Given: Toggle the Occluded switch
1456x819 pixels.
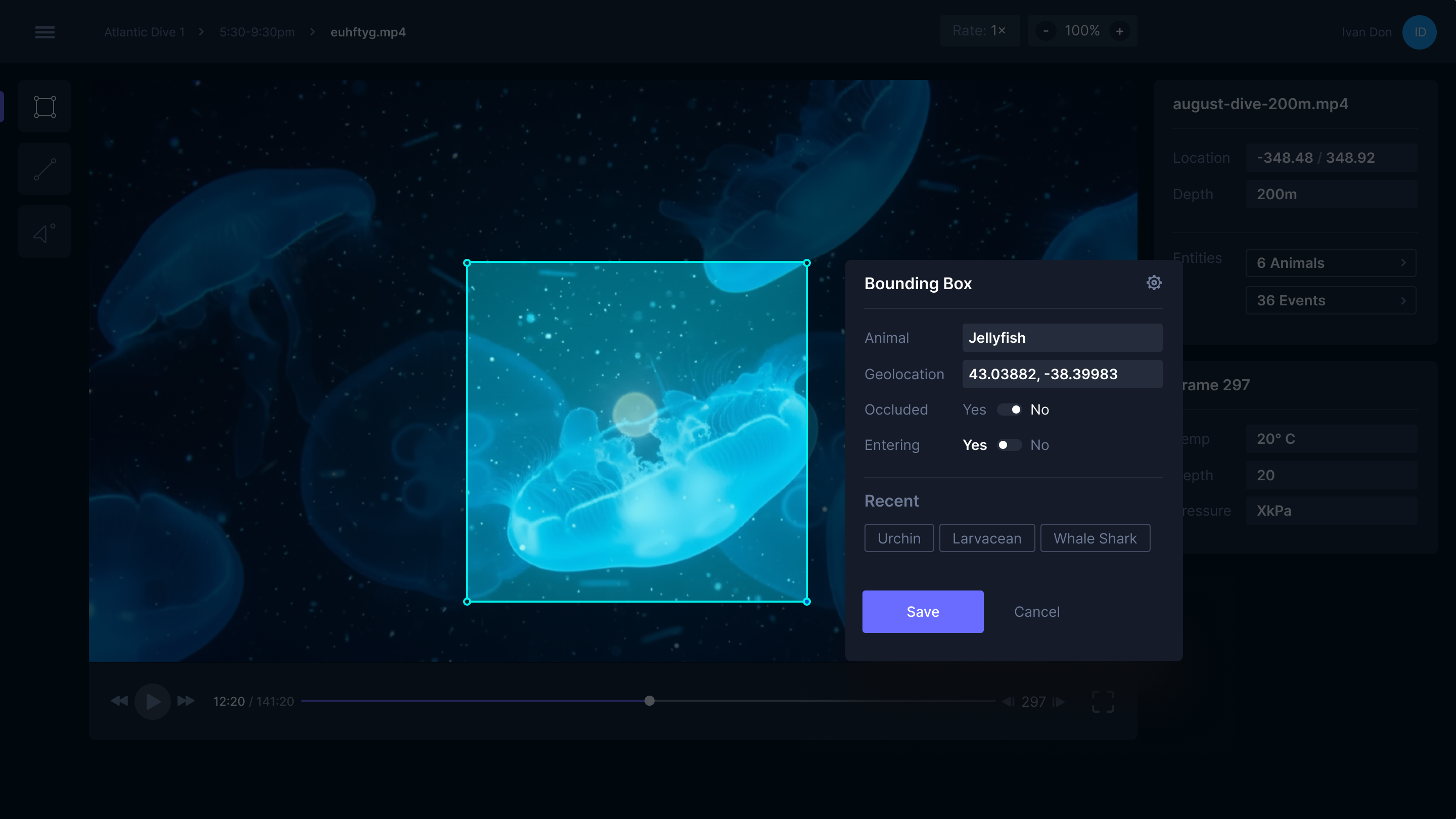Looking at the screenshot, I should [x=1009, y=410].
